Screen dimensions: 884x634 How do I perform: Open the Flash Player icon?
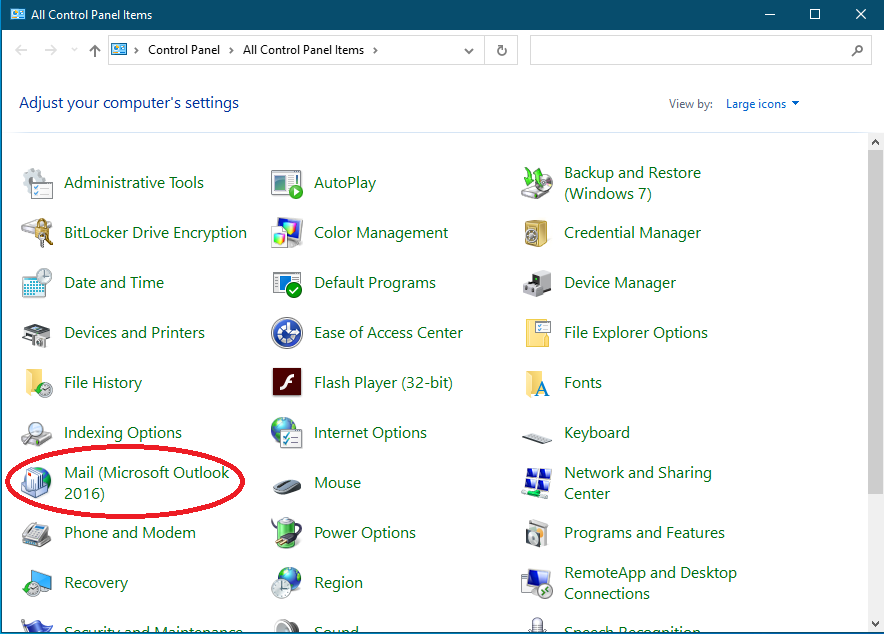pos(287,383)
